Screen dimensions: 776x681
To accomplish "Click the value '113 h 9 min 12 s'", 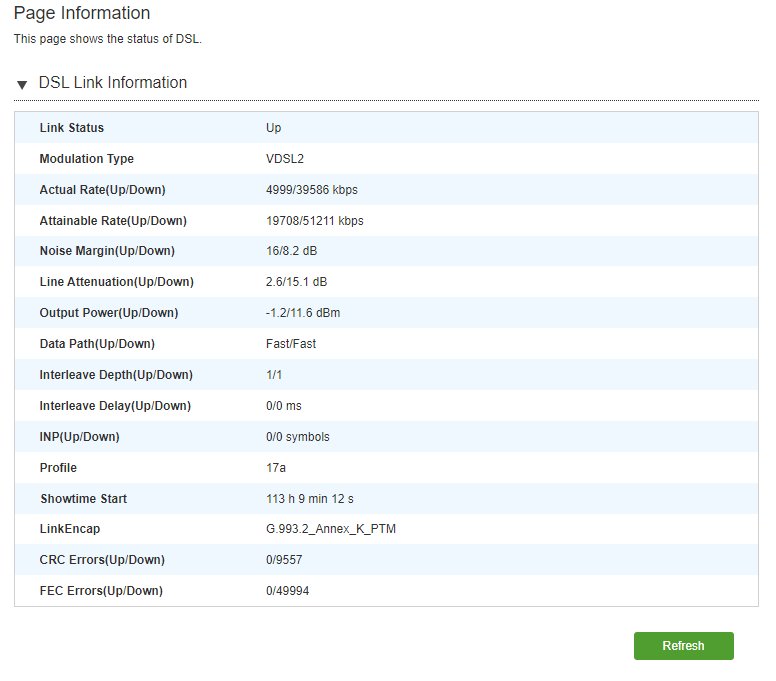I will click(x=309, y=498).
